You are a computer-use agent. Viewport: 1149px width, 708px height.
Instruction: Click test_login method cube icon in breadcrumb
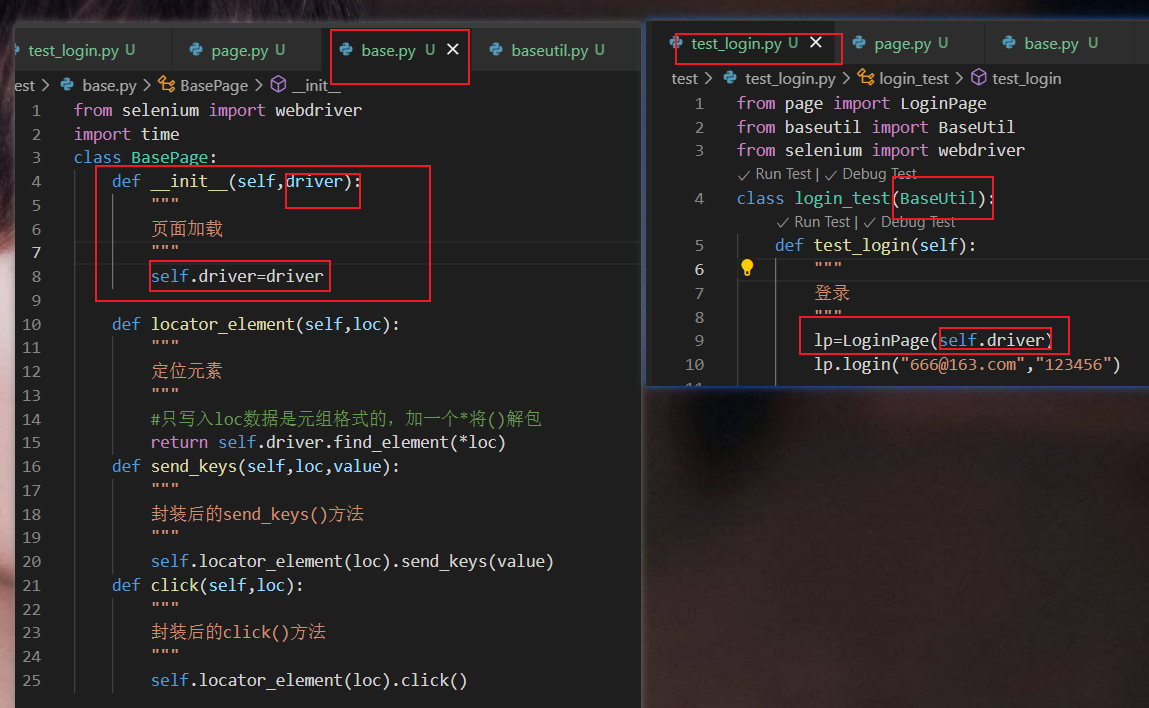pos(978,77)
